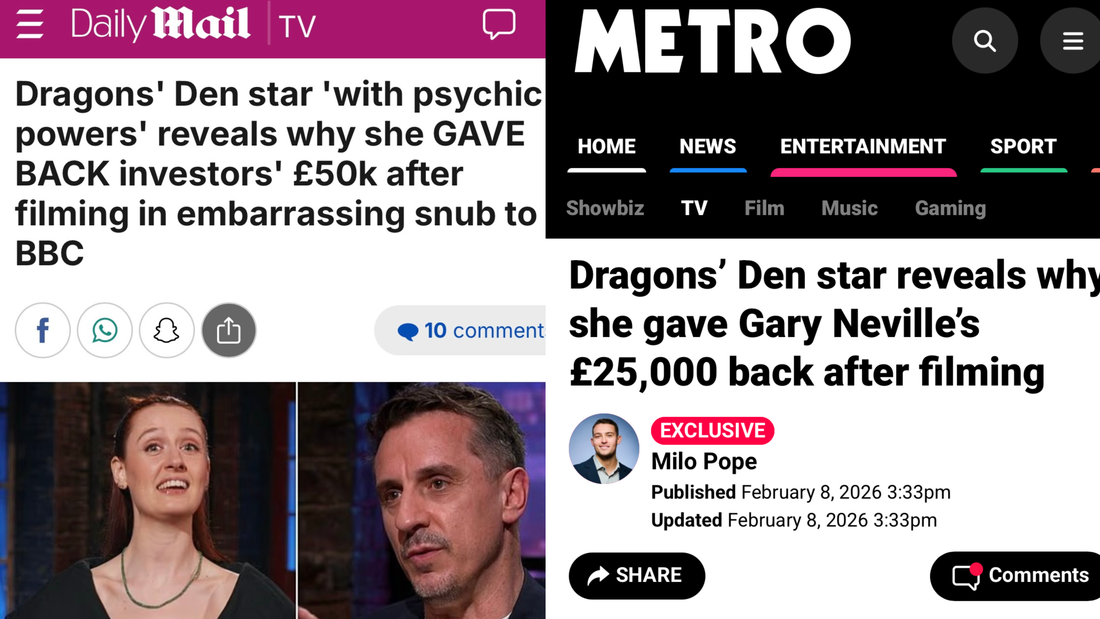
Task: Click the Daily Mail comments speech bubble icon
Action: coord(499,24)
